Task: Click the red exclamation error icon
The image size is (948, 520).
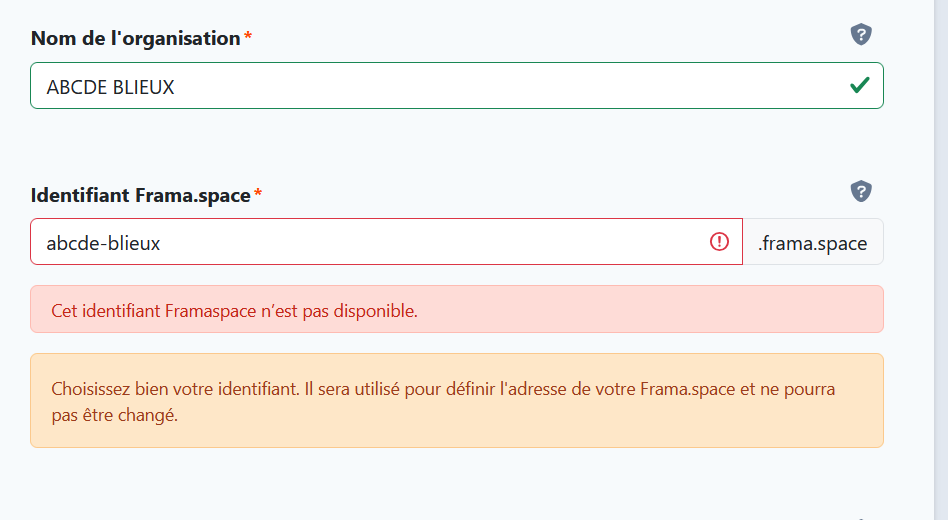Action: [x=719, y=242]
